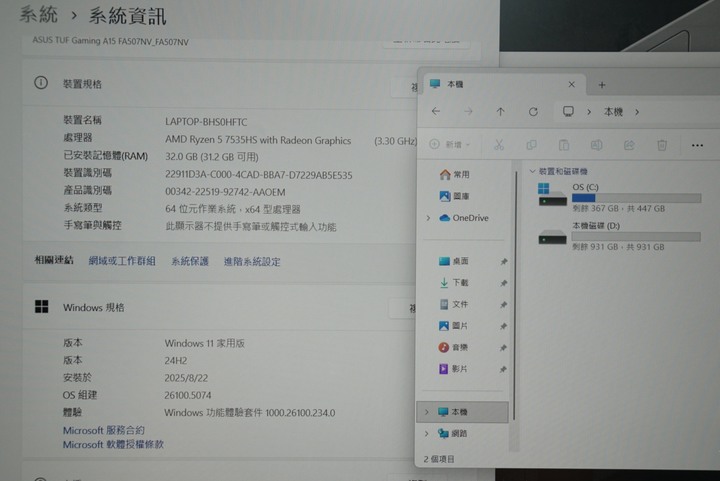This screenshot has width=720, height=481.
Task: Click 32.0 GB RAM value
Action: click(212, 157)
